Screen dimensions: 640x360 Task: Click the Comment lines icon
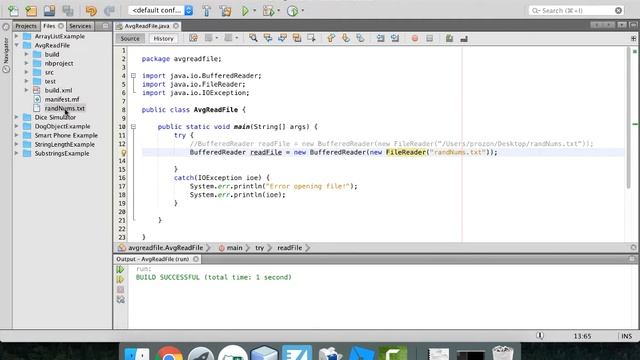pos(449,38)
